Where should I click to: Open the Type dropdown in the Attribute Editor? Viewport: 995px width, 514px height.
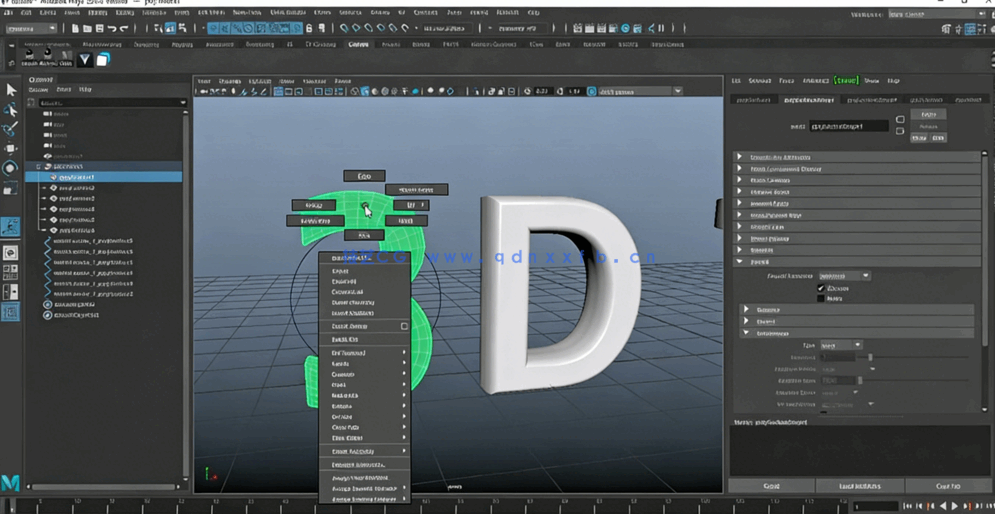840,345
